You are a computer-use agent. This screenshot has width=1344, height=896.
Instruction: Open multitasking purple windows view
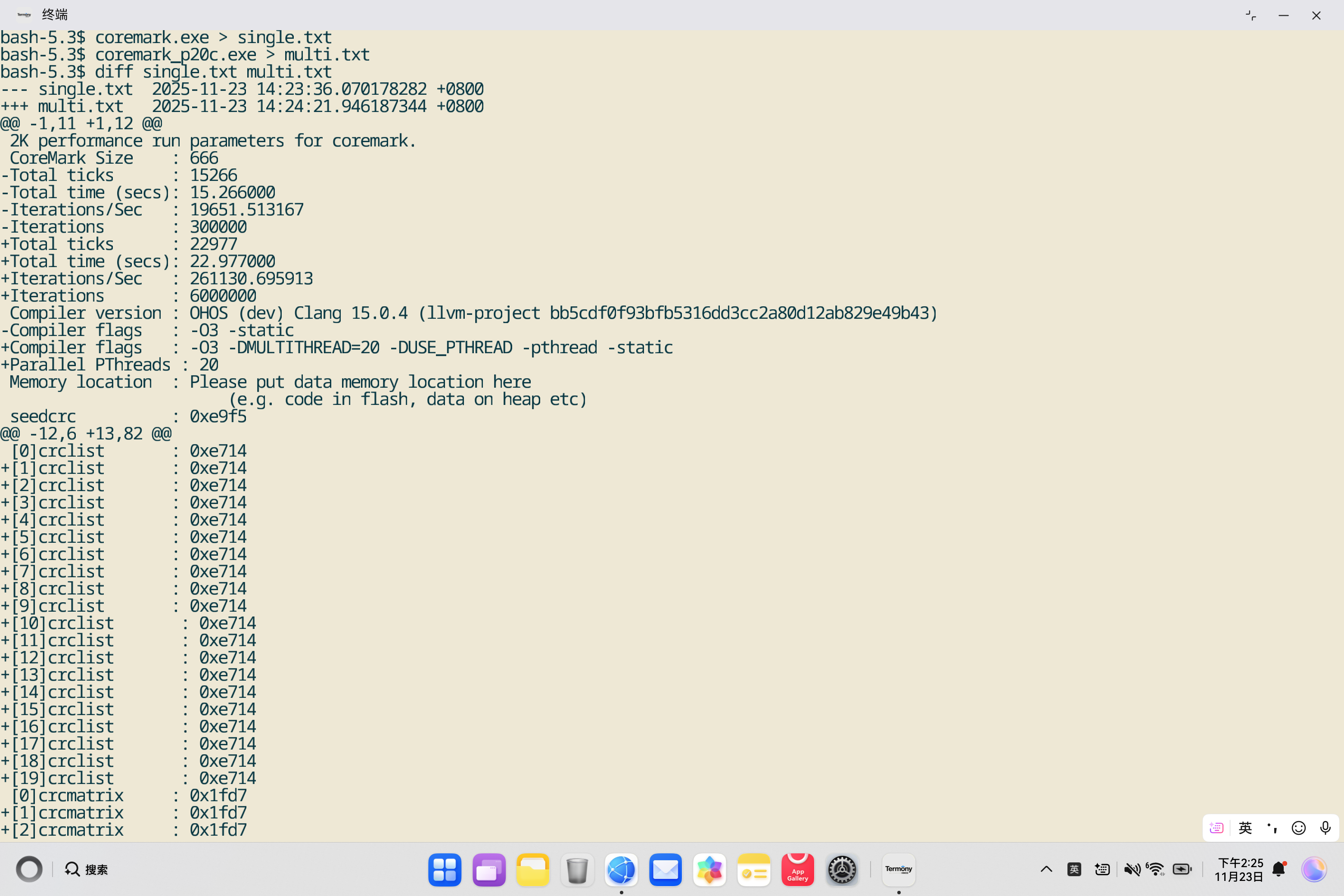[488, 870]
